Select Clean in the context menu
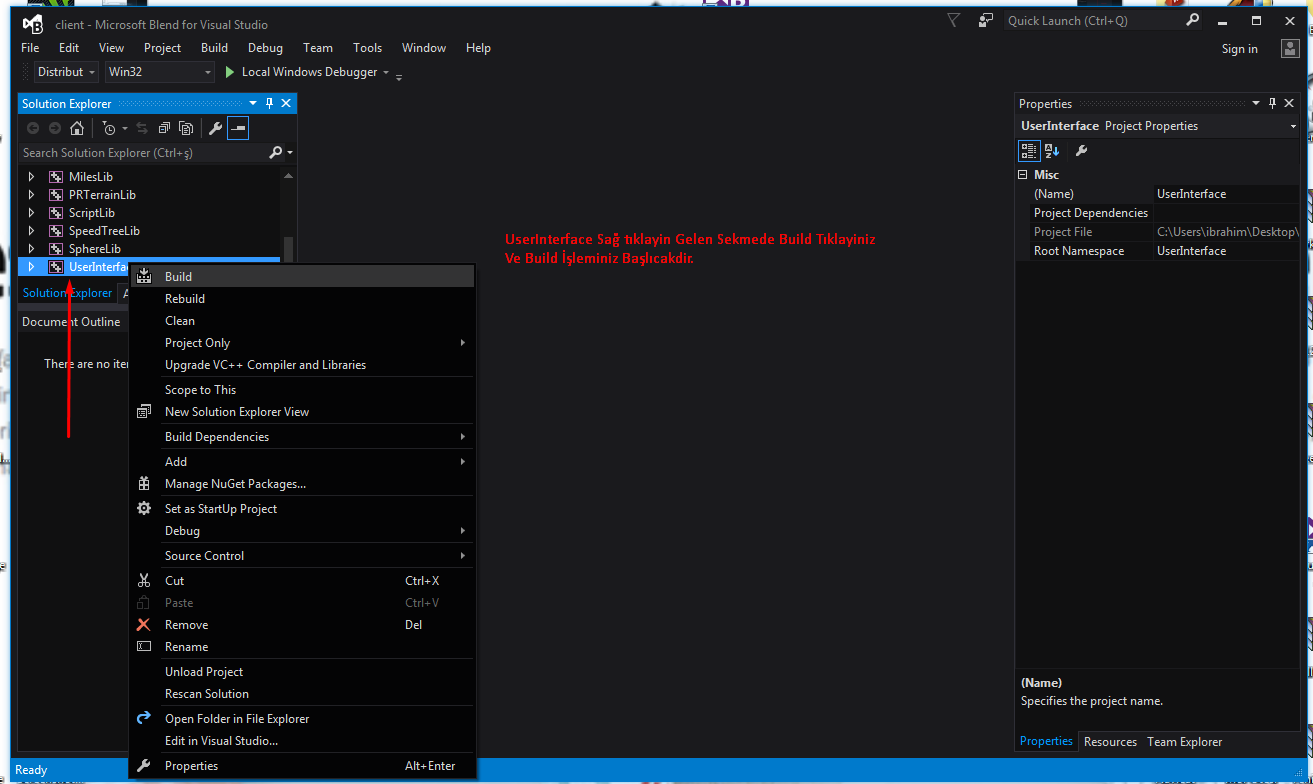Image resolution: width=1313 pixels, height=784 pixels. [302, 321]
